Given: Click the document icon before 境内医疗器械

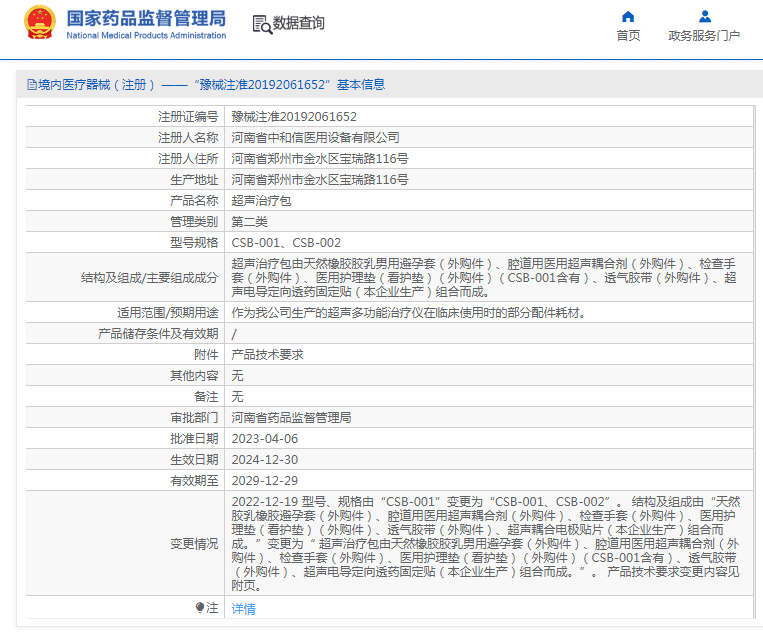Looking at the screenshot, I should 32,85.
